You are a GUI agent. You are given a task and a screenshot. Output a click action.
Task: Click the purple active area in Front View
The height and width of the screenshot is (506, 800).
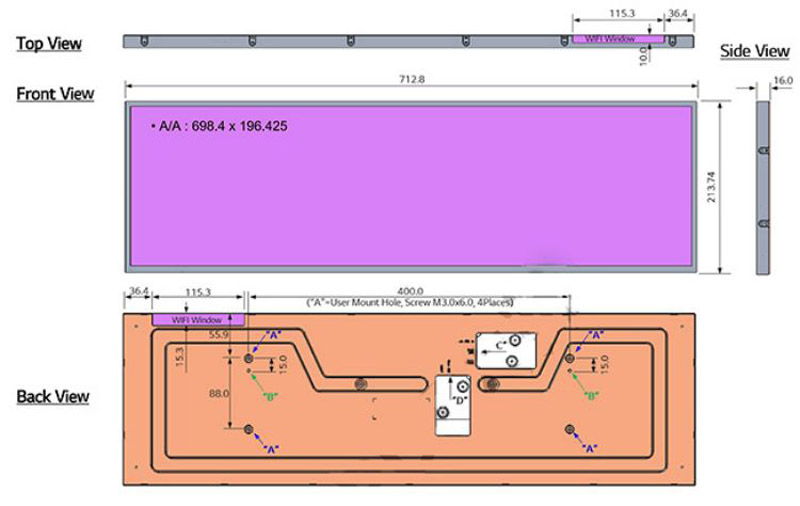pyautogui.click(x=411, y=187)
